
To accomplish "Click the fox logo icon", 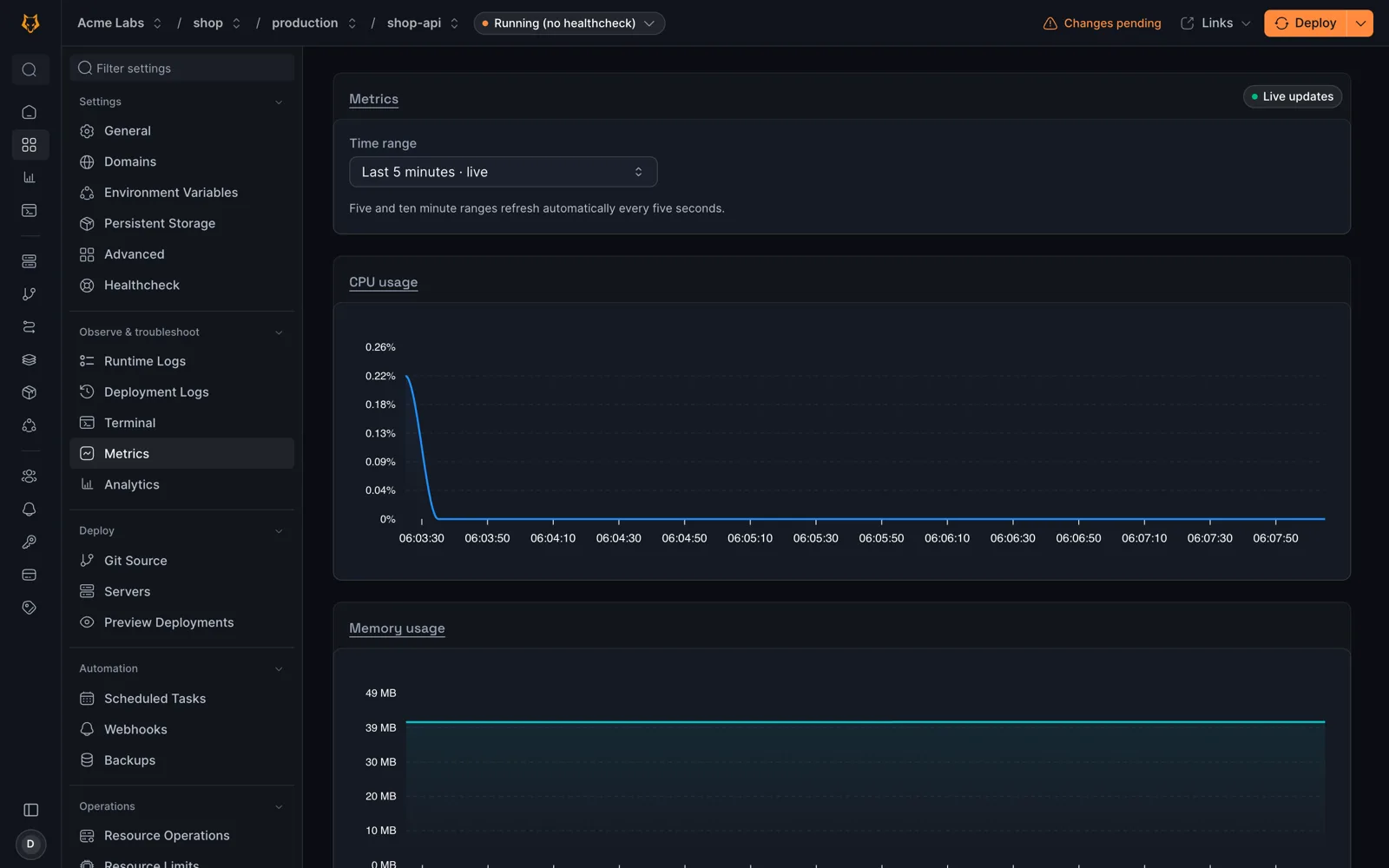I will pyautogui.click(x=30, y=23).
